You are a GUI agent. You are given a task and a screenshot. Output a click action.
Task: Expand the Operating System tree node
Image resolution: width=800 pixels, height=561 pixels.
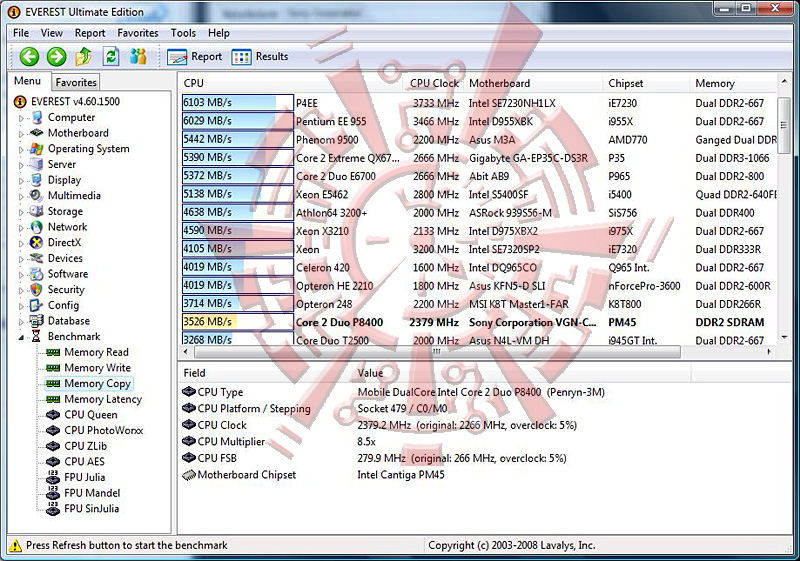click(x=21, y=150)
